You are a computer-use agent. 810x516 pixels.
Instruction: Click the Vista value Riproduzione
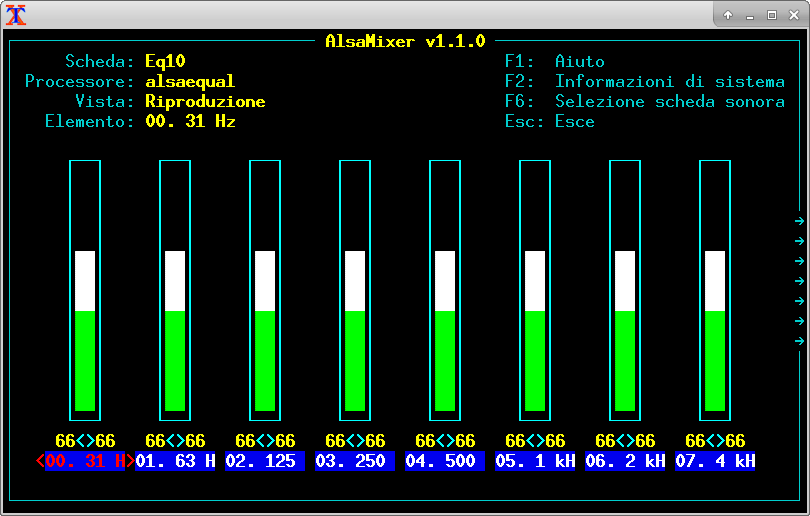coord(205,102)
